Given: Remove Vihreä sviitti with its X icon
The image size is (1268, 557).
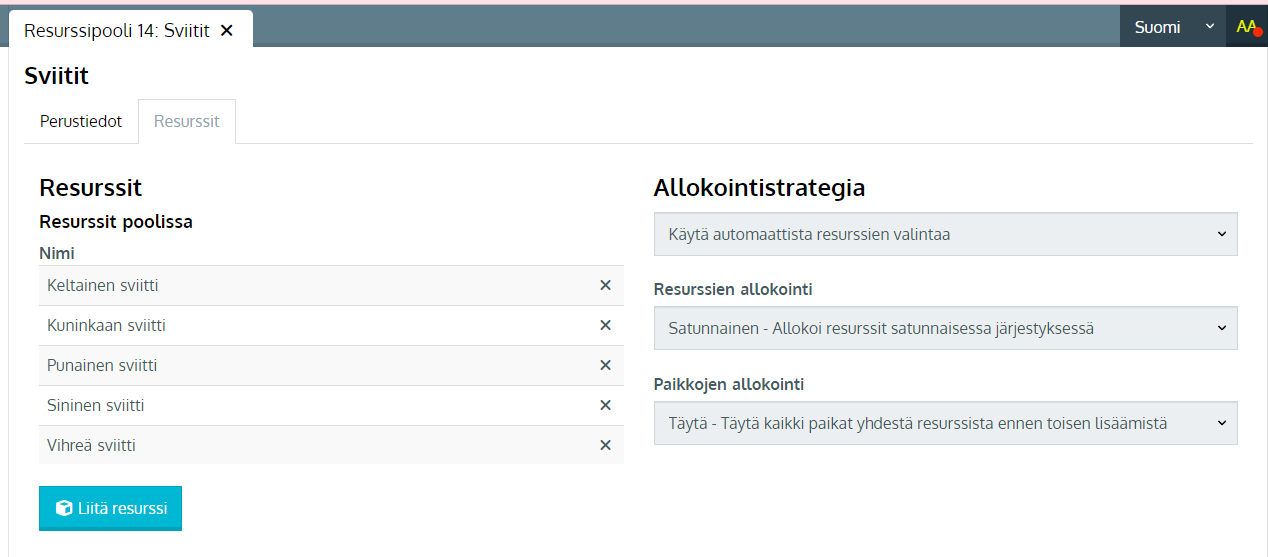Looking at the screenshot, I should tap(605, 445).
